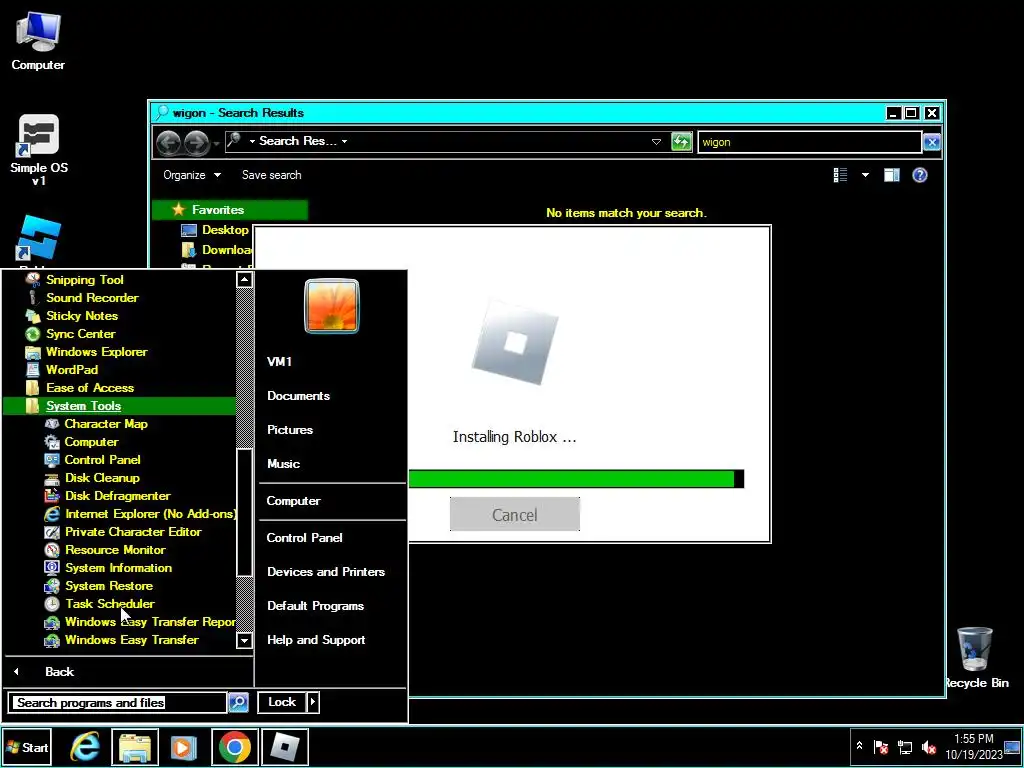Collapse the System Tools folder
This screenshot has height=768, width=1024.
84,406
